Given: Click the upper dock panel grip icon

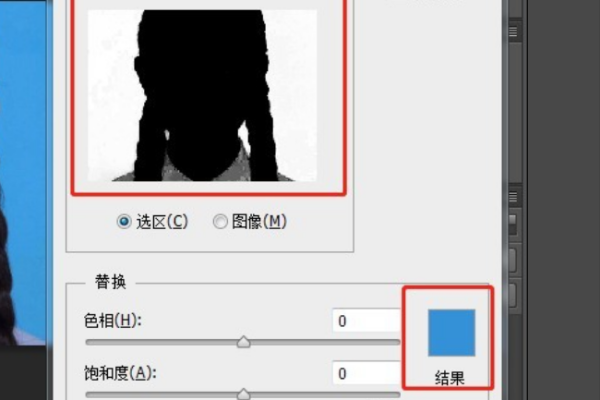Looking at the screenshot, I should [513, 31].
